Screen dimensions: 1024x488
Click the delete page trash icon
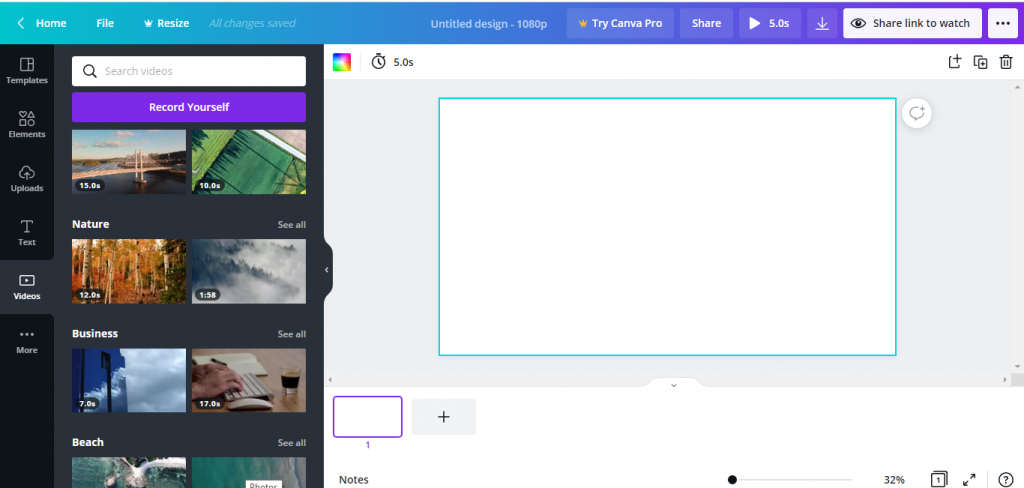click(x=1006, y=62)
